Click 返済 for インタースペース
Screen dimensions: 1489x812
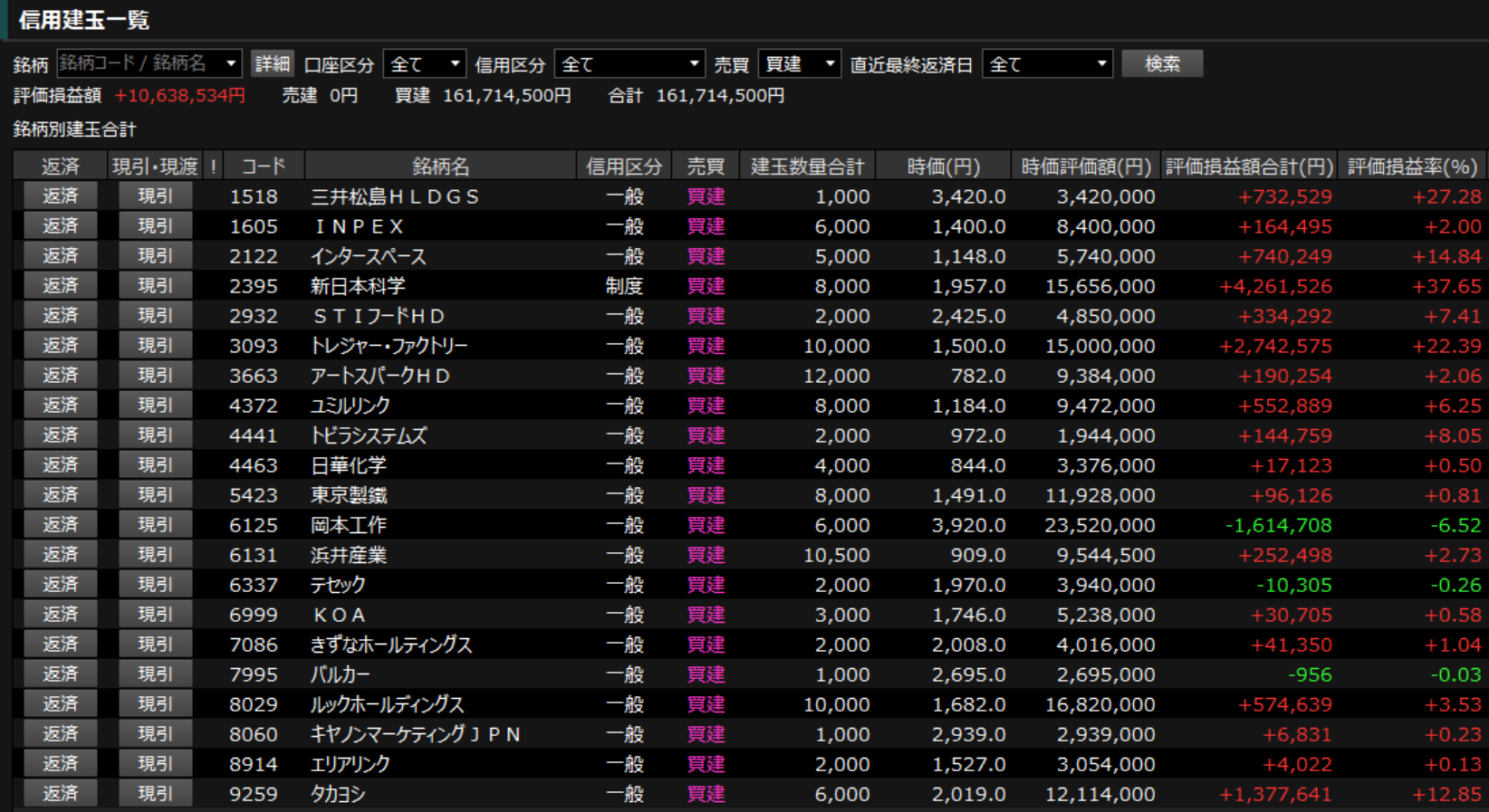tap(61, 255)
